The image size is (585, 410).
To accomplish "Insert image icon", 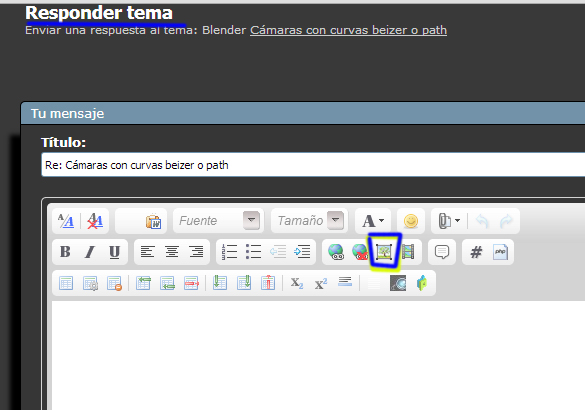I will coord(384,252).
